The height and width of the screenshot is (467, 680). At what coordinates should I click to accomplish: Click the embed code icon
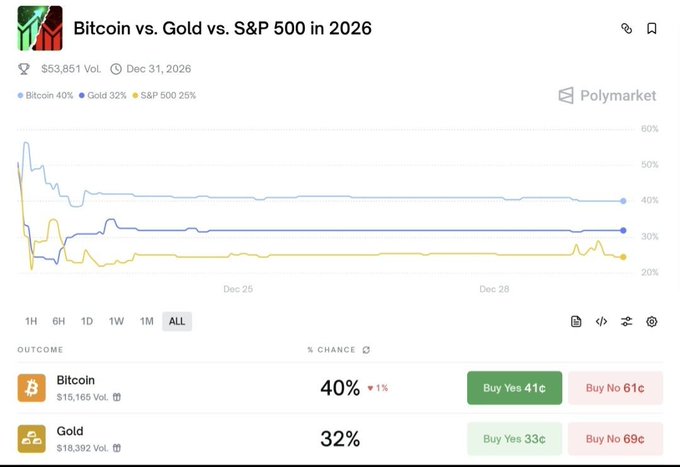click(x=601, y=321)
